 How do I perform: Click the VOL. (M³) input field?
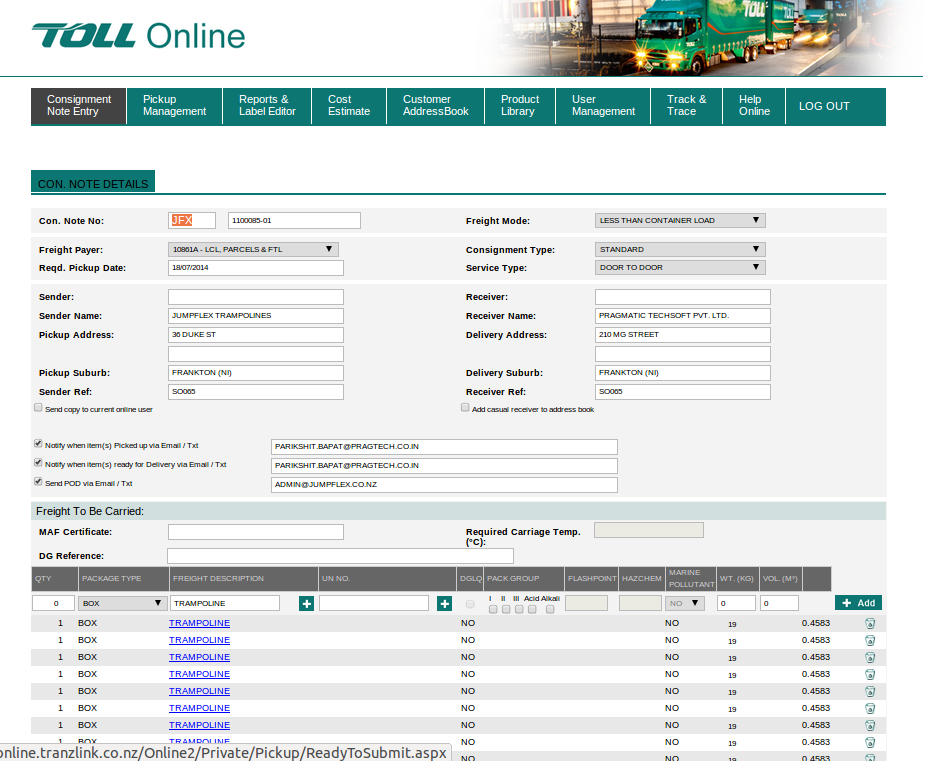779,603
